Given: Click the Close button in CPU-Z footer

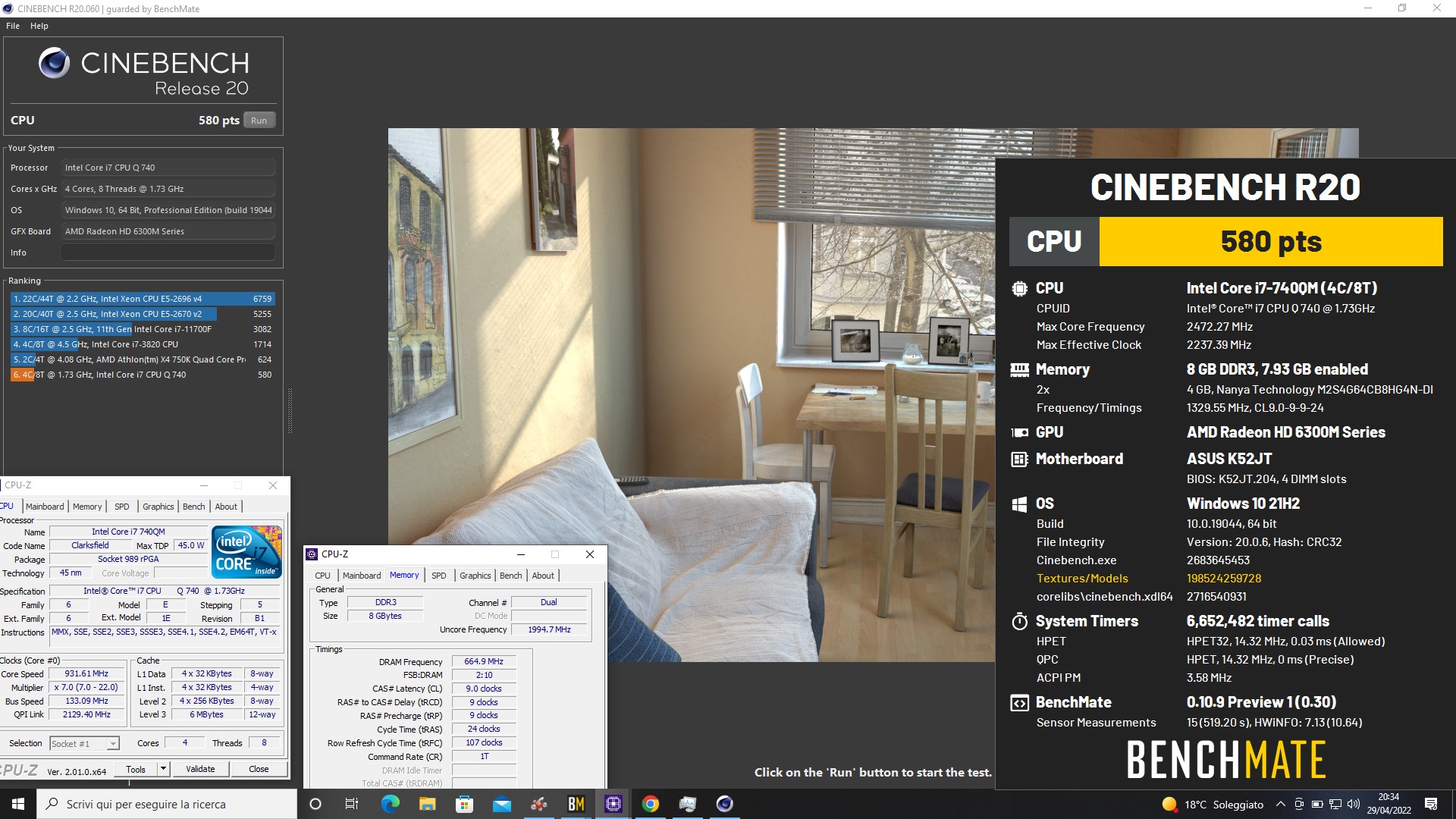Looking at the screenshot, I should click(x=259, y=769).
